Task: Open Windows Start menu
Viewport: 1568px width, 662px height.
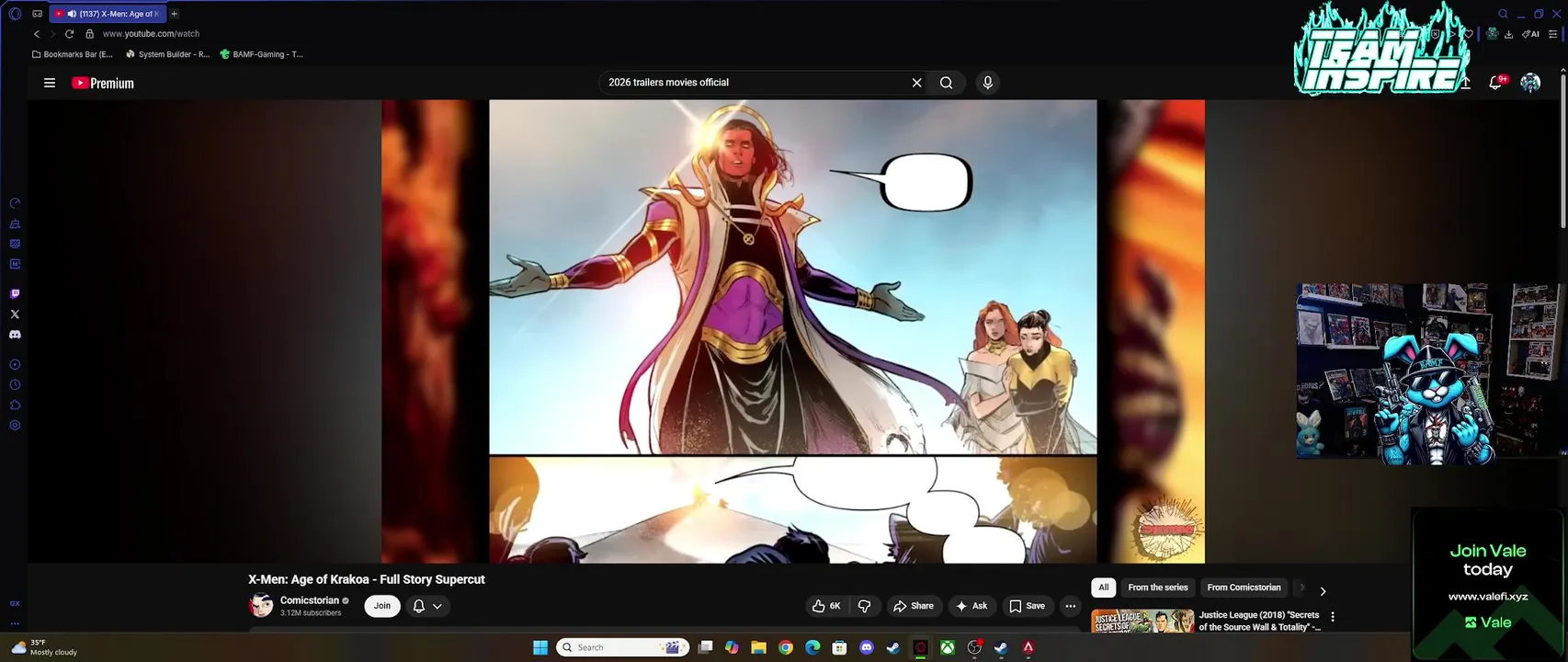Action: click(540, 647)
